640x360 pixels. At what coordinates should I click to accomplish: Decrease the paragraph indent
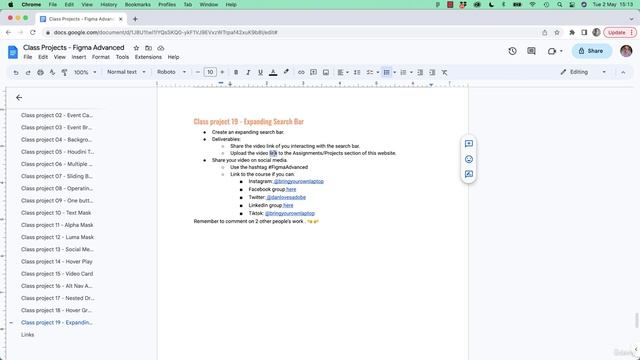pos(420,72)
